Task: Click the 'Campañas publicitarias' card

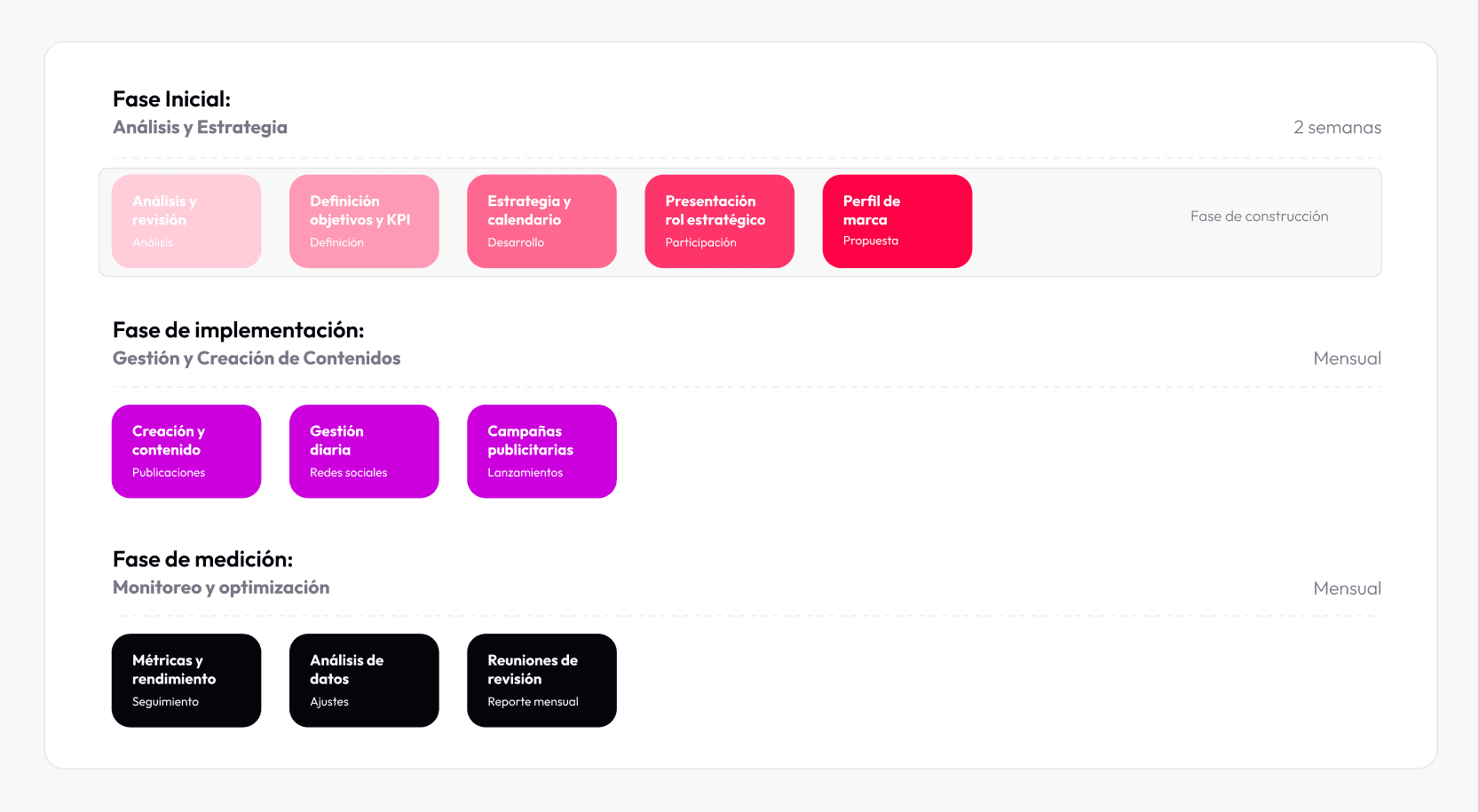Action: [541, 451]
